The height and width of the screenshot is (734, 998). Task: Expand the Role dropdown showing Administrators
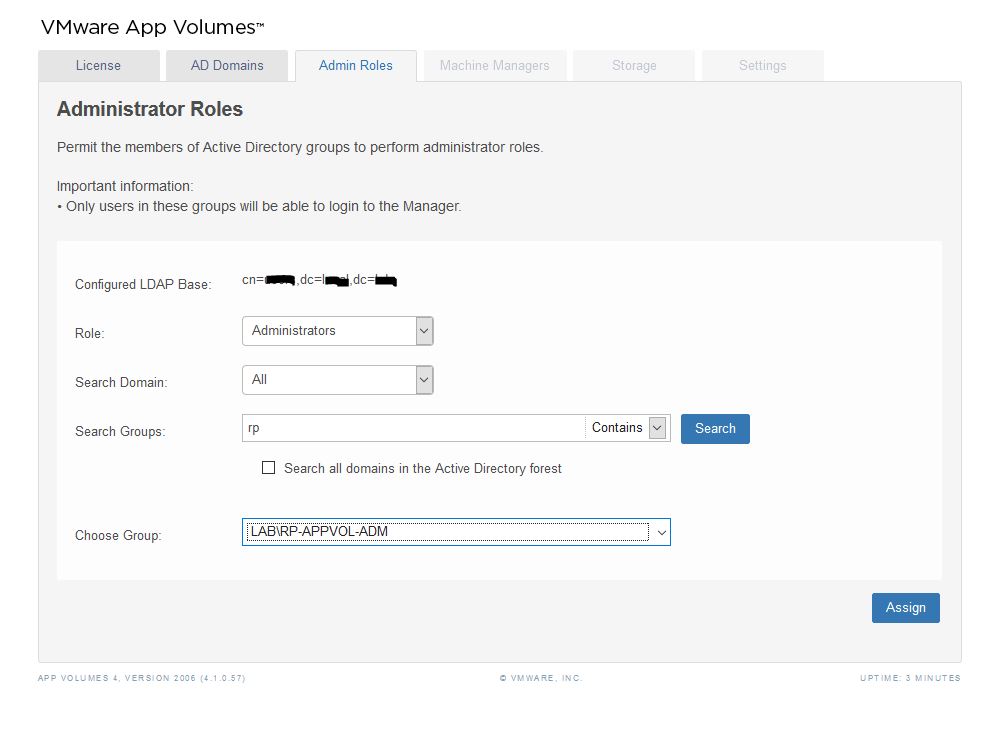coord(338,331)
